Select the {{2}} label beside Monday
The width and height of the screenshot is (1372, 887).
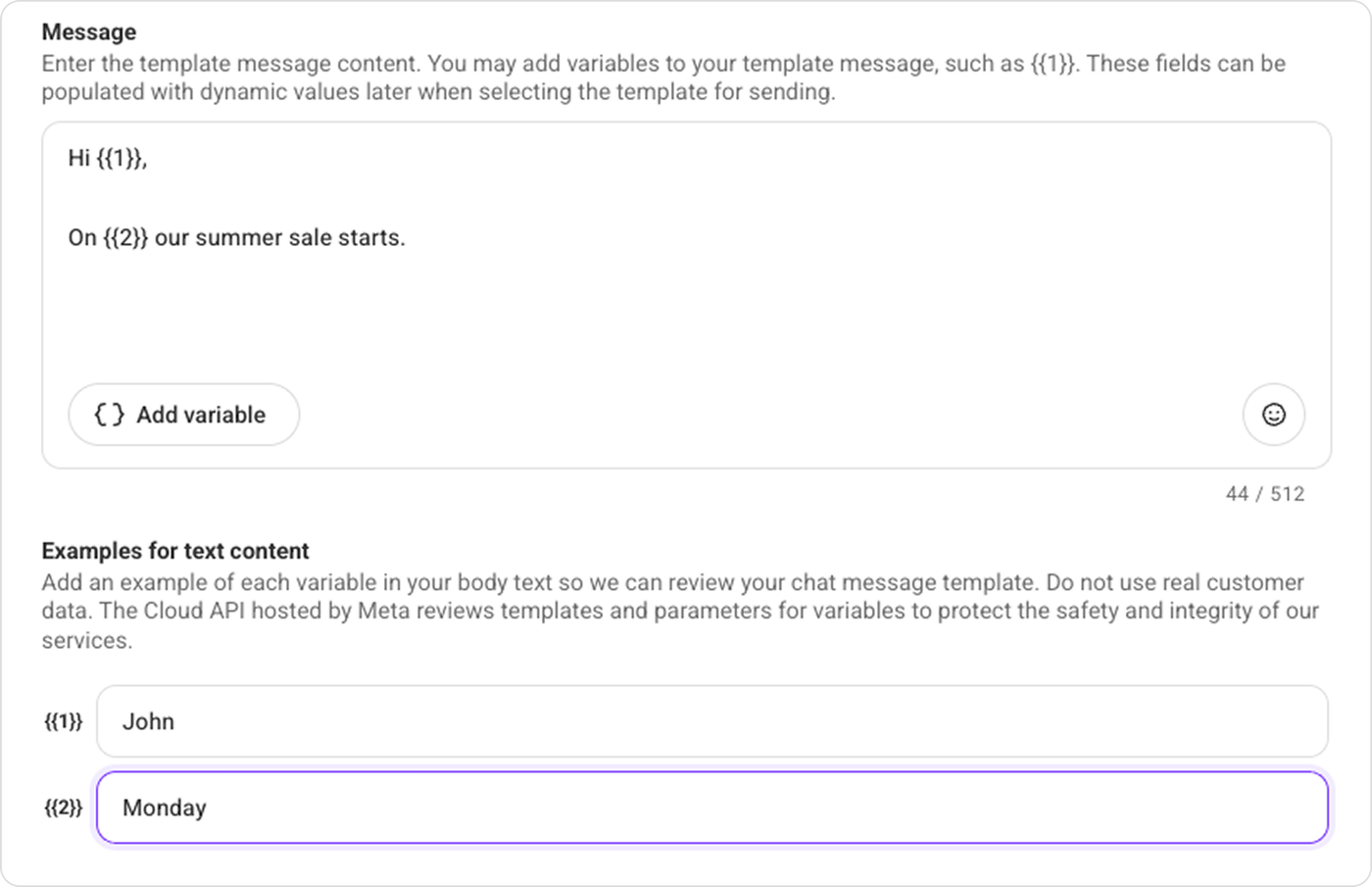coord(64,809)
